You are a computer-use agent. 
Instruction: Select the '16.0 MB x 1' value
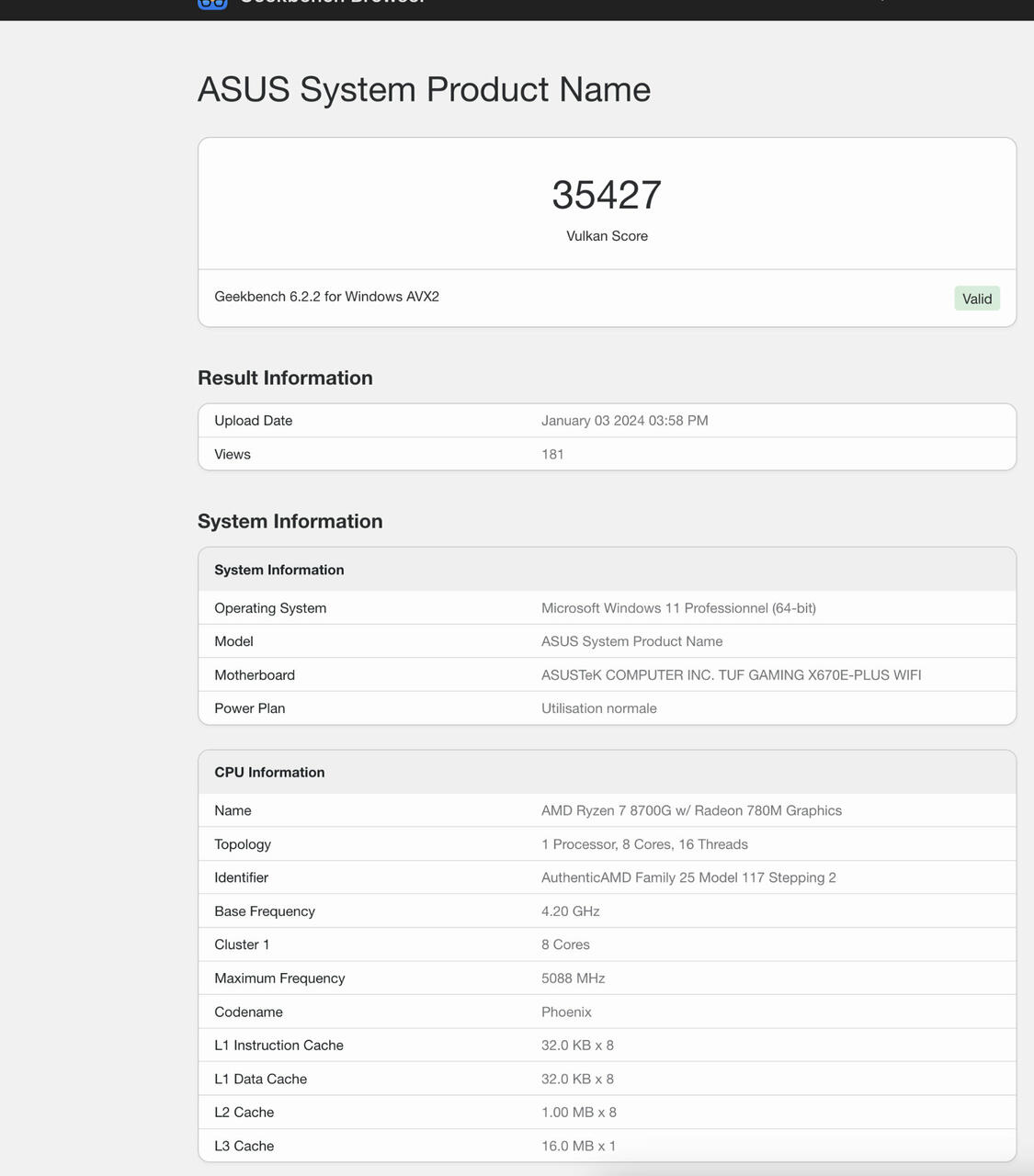click(579, 1146)
